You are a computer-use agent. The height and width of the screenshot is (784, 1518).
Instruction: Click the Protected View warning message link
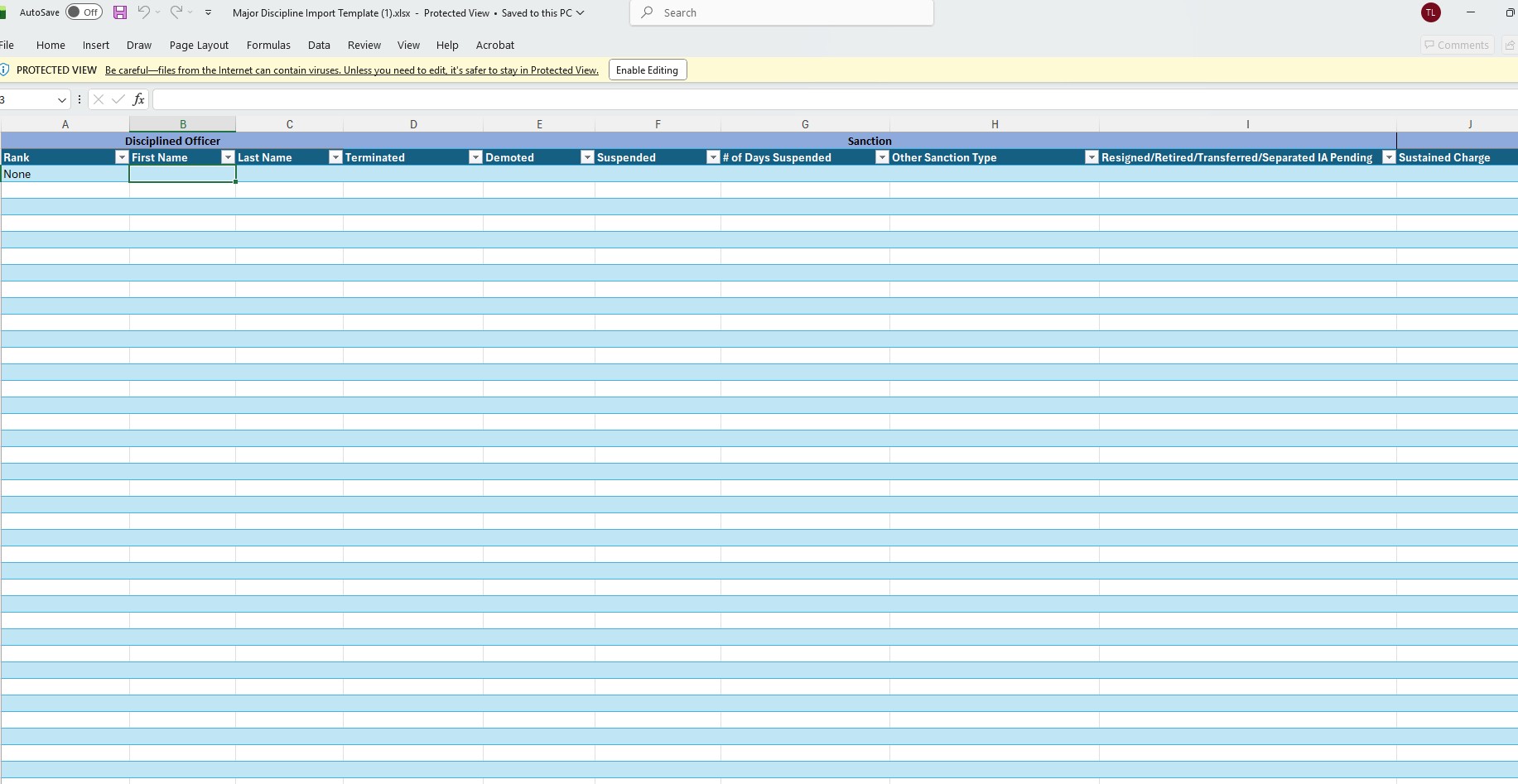[x=351, y=70]
